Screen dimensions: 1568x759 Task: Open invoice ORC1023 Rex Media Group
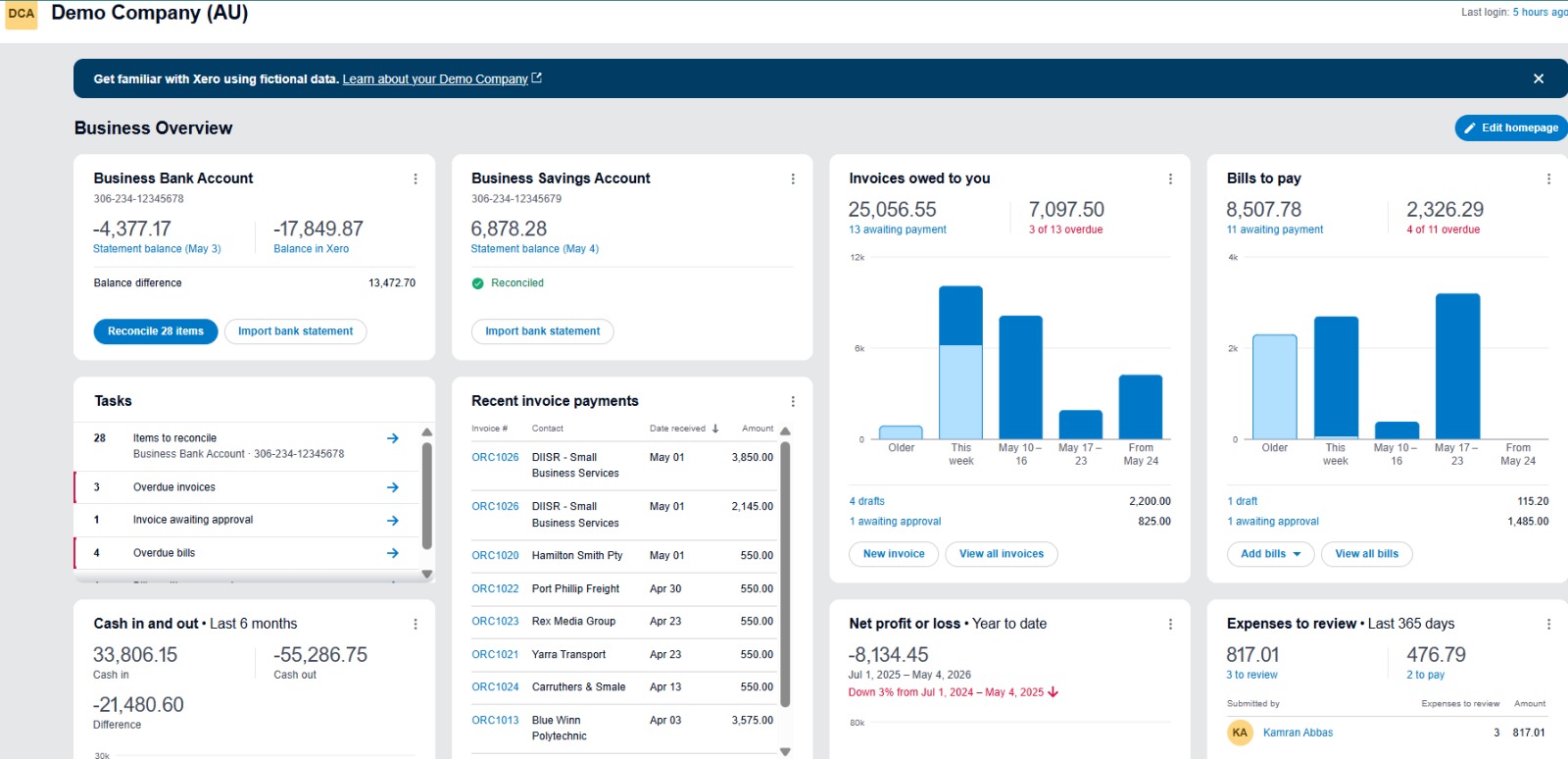click(x=495, y=622)
